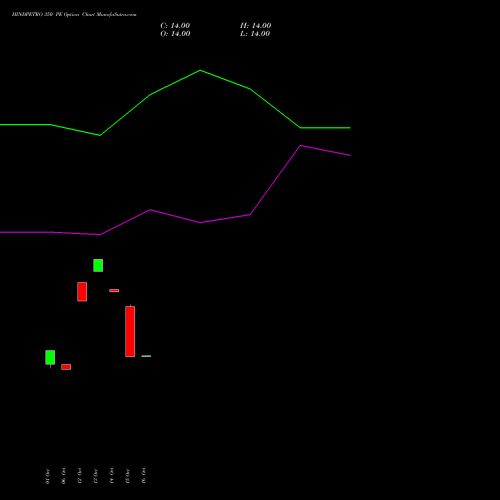Click the HINDPETRO 350 PE chart title
The image size is (500, 500).
coord(74,15)
